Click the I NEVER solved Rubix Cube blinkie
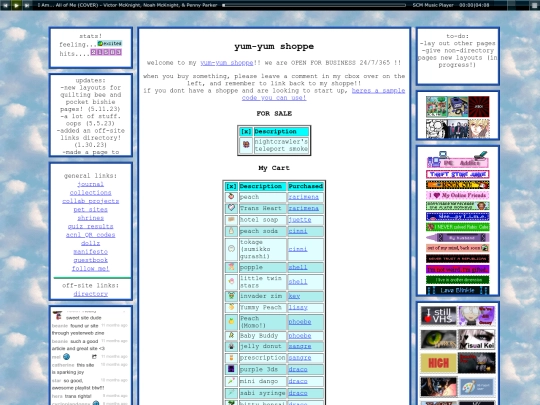This screenshot has height=405, width=540. click(x=457, y=227)
